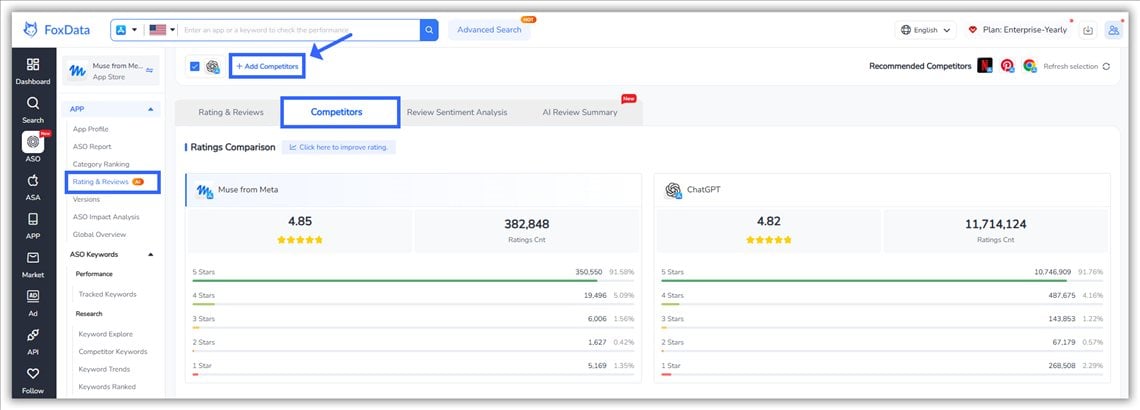
Task: Click the Chrome recommended competitor icon
Action: tap(1029, 65)
